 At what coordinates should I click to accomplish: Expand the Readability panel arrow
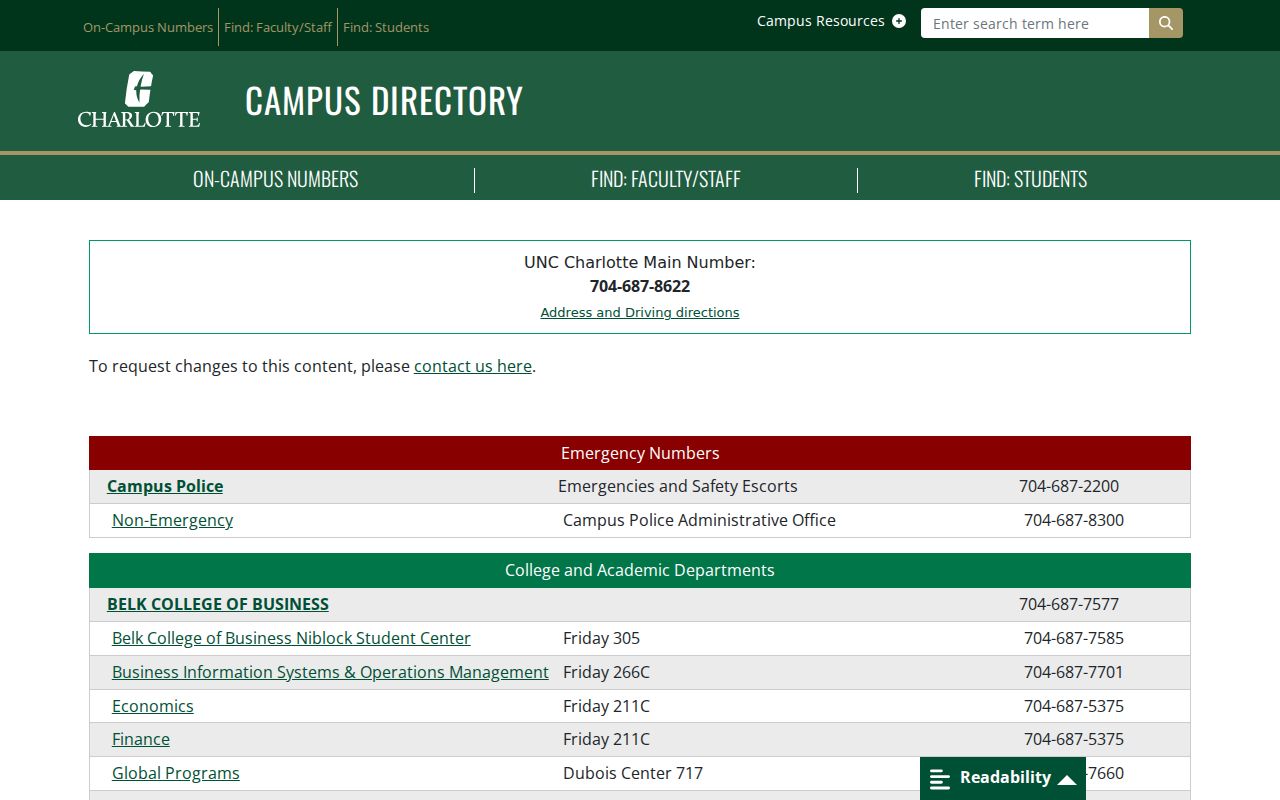point(1067,779)
